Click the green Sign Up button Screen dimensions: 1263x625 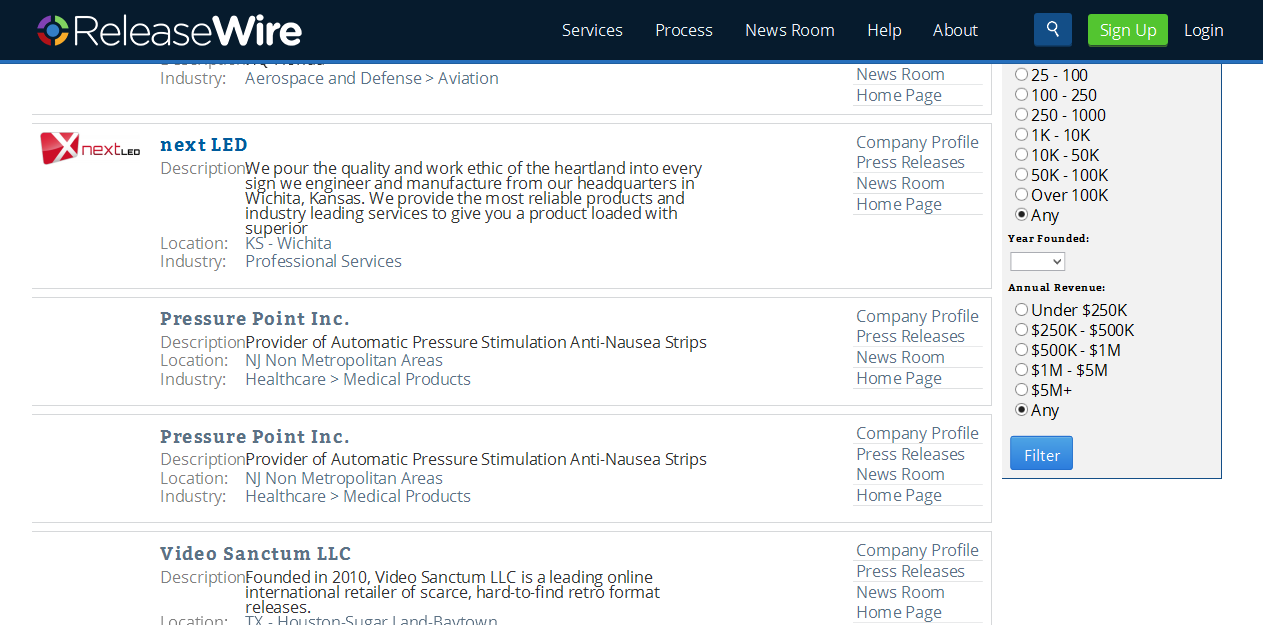[1128, 30]
